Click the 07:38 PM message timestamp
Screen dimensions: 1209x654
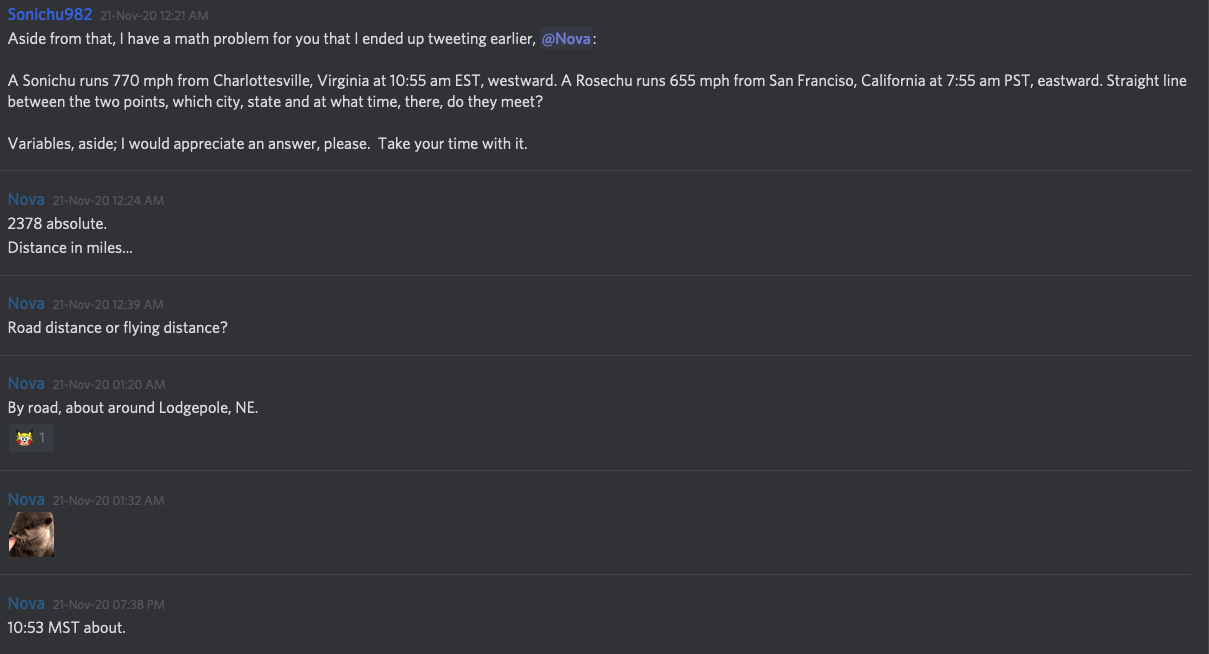[109, 605]
